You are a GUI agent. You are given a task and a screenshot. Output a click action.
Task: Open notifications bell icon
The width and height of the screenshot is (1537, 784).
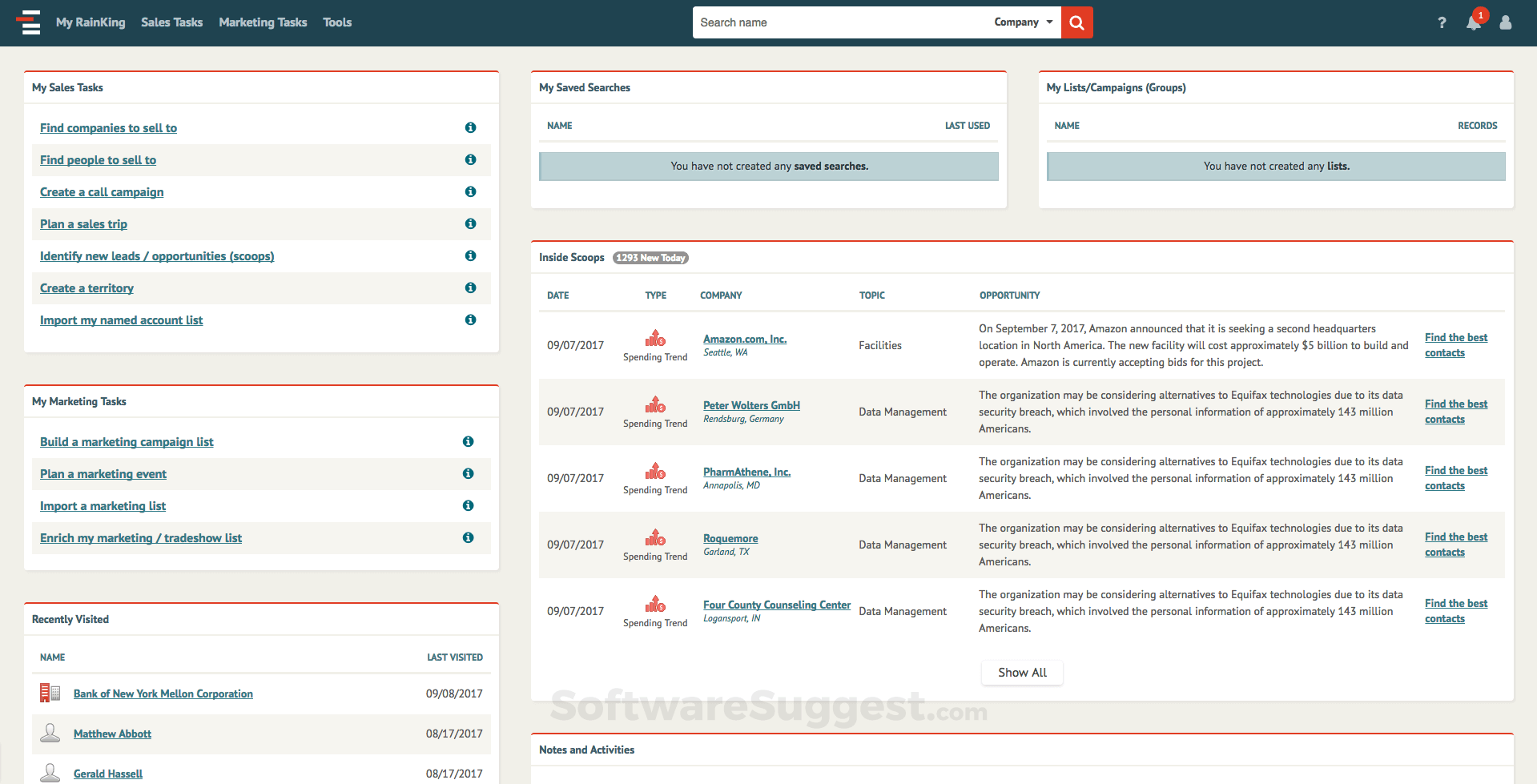pos(1473,22)
